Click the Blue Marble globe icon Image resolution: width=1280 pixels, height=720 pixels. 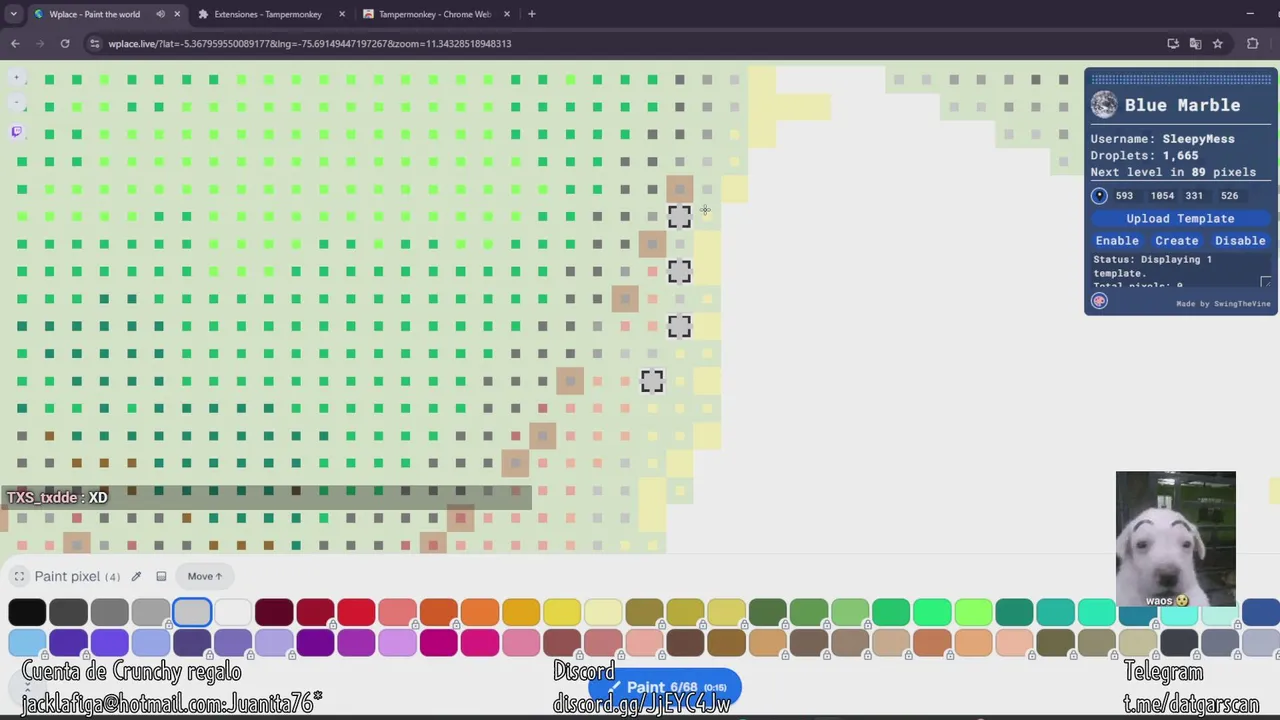pyautogui.click(x=1104, y=105)
